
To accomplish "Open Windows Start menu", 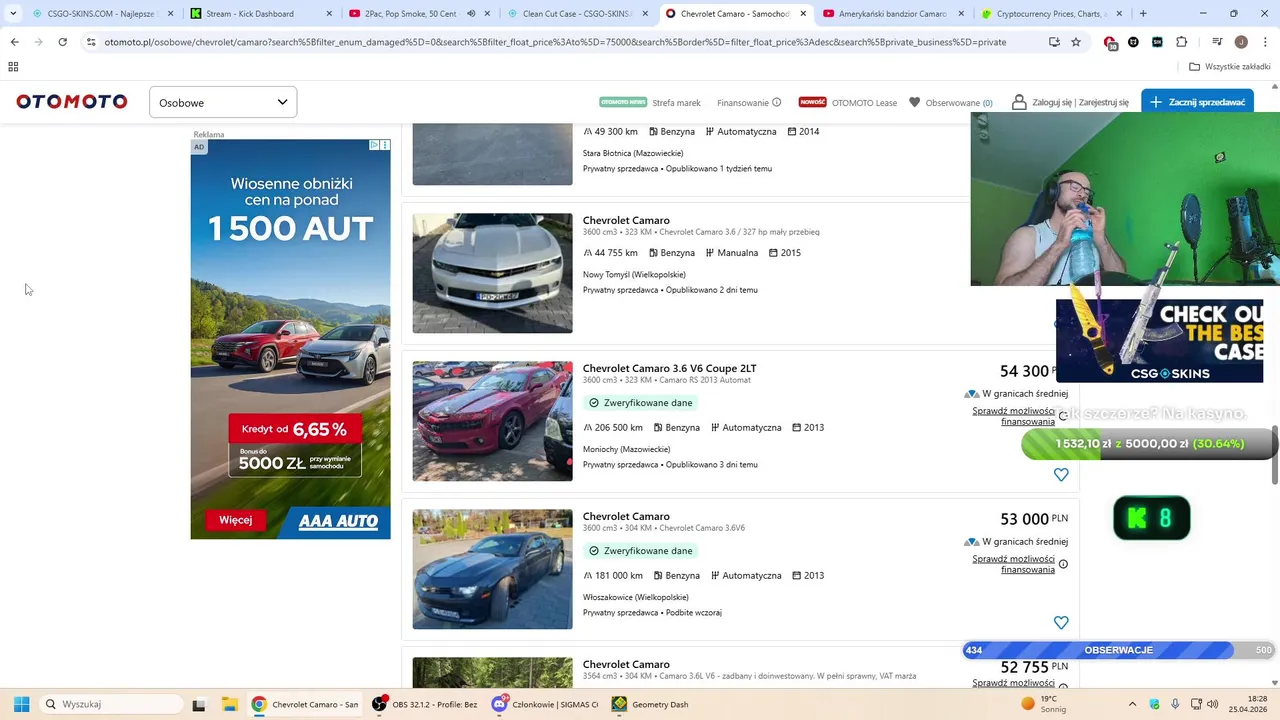I will (x=21, y=704).
